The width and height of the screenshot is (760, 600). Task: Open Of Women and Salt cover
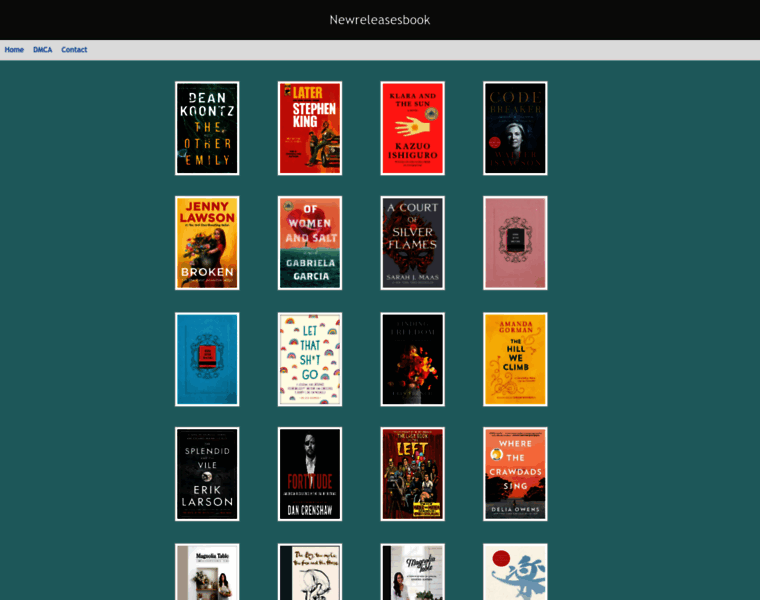[310, 243]
